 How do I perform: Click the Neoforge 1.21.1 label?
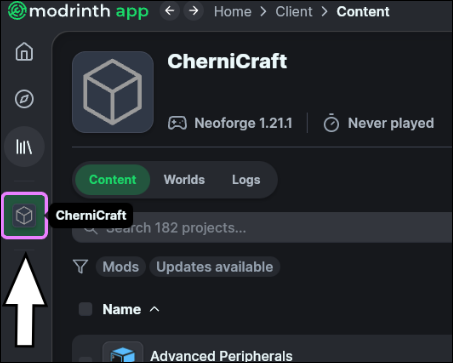(x=243, y=123)
